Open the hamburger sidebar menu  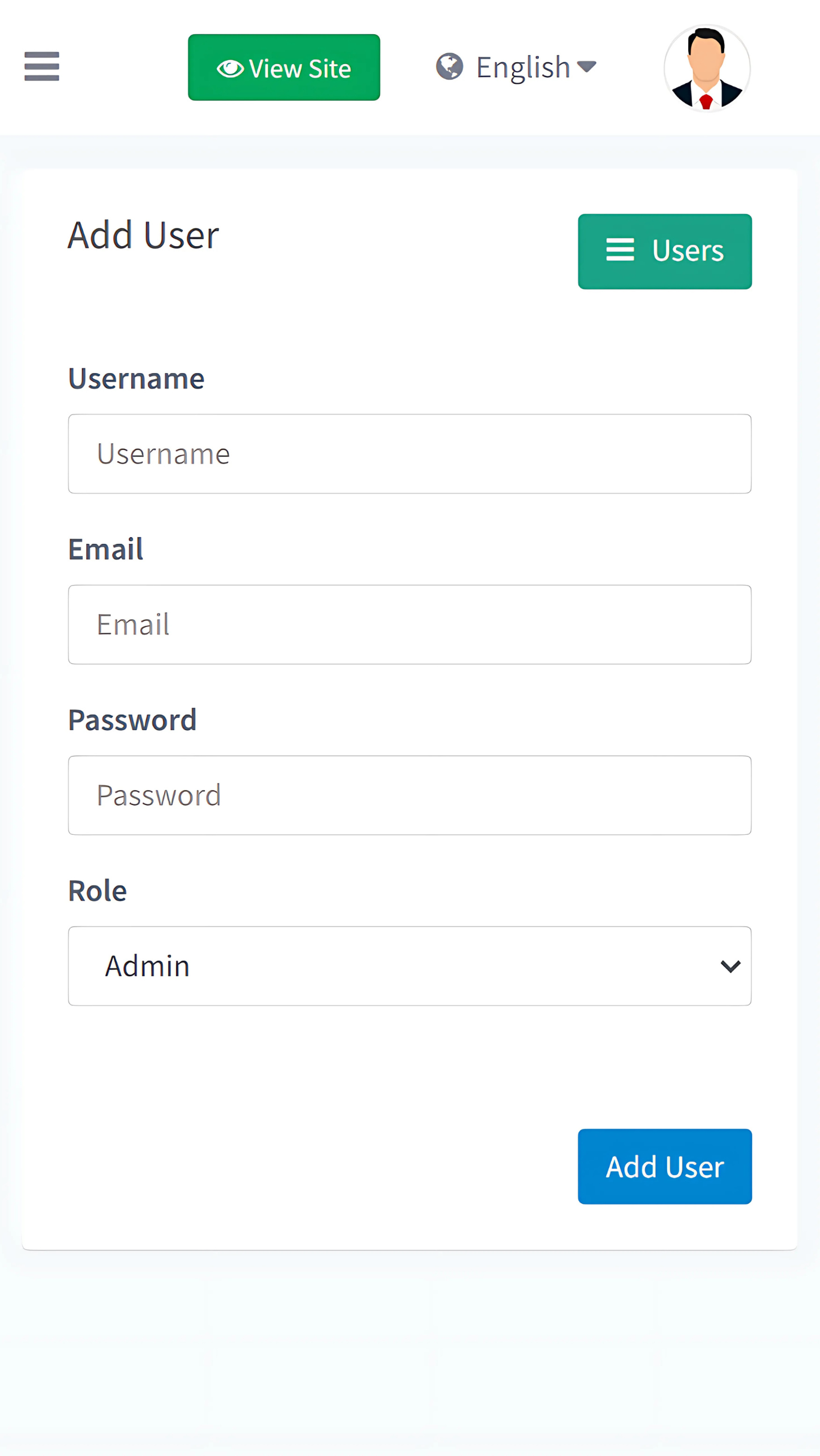(x=42, y=66)
